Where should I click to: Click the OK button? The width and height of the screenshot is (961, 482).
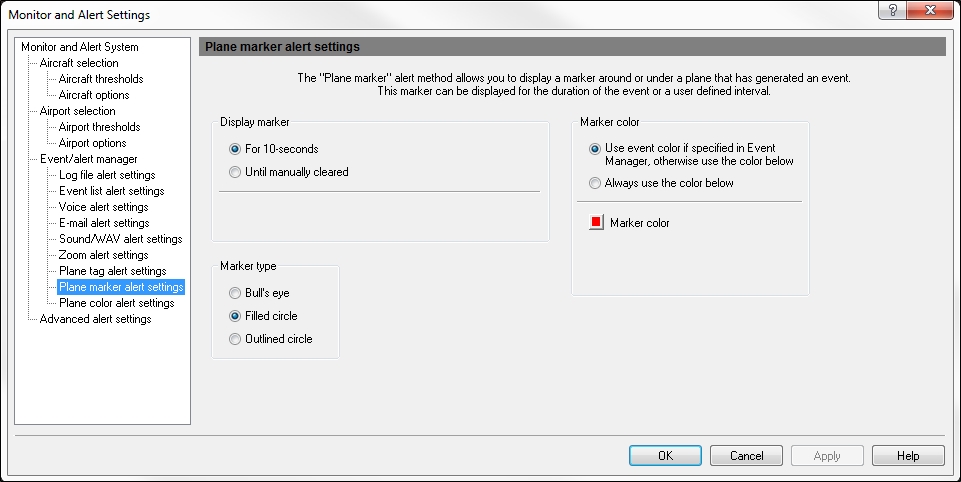click(665, 456)
